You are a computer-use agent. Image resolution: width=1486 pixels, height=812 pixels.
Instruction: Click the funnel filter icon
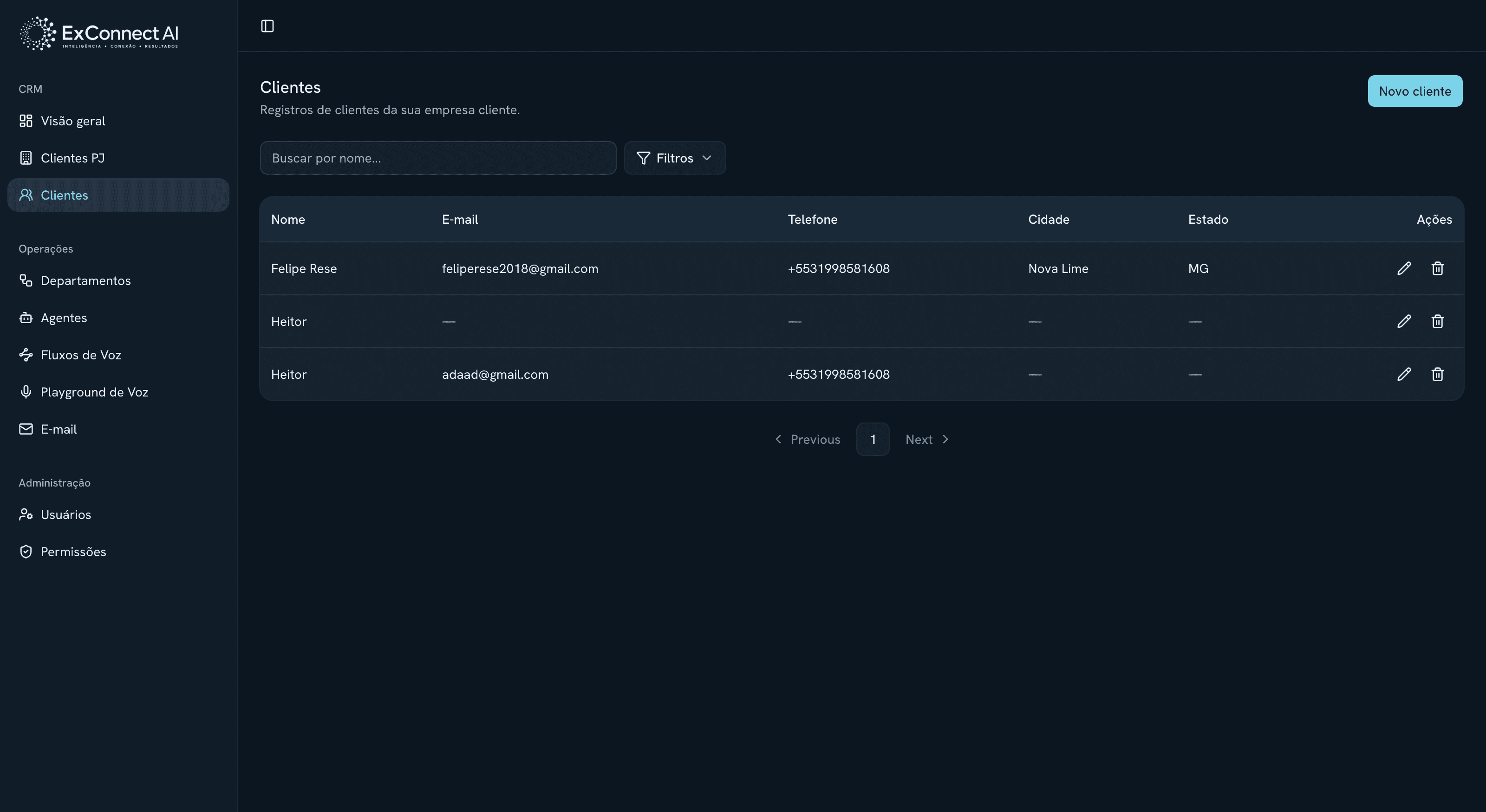pyautogui.click(x=643, y=158)
